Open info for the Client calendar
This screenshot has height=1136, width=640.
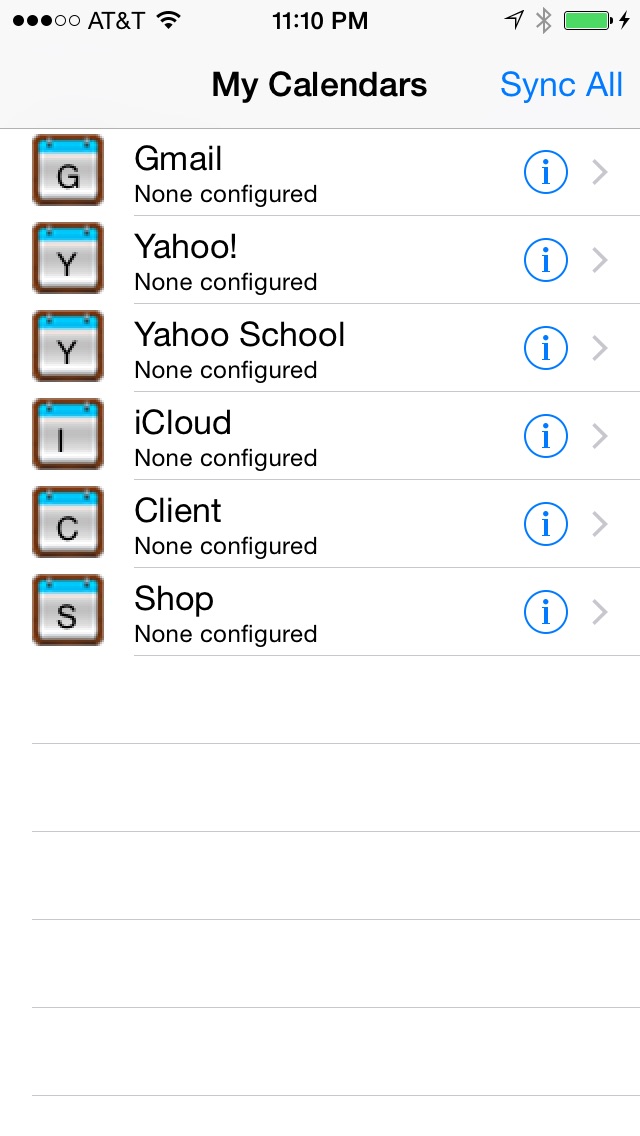(x=545, y=523)
